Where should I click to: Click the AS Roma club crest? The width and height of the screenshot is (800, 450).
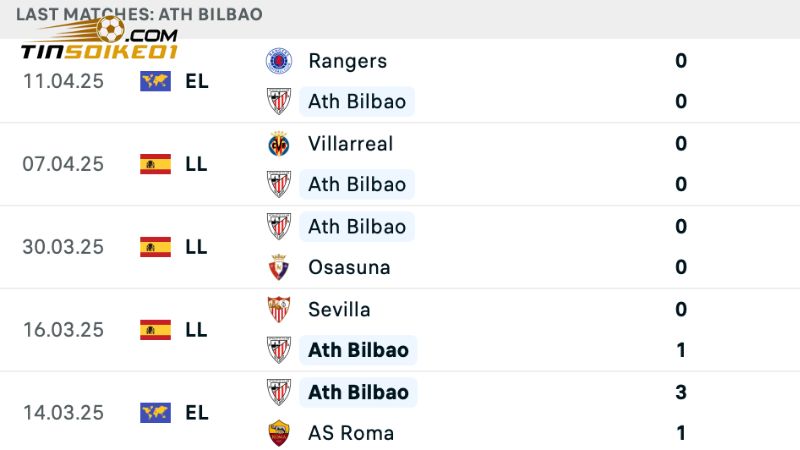(279, 433)
